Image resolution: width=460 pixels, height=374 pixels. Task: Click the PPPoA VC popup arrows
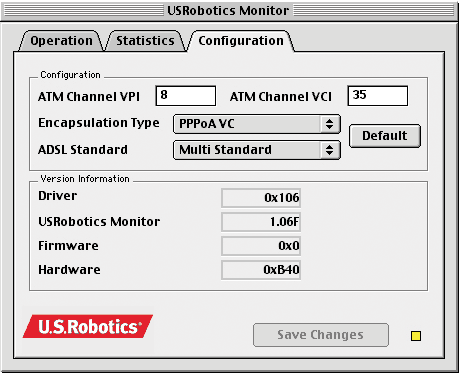[x=330, y=124]
